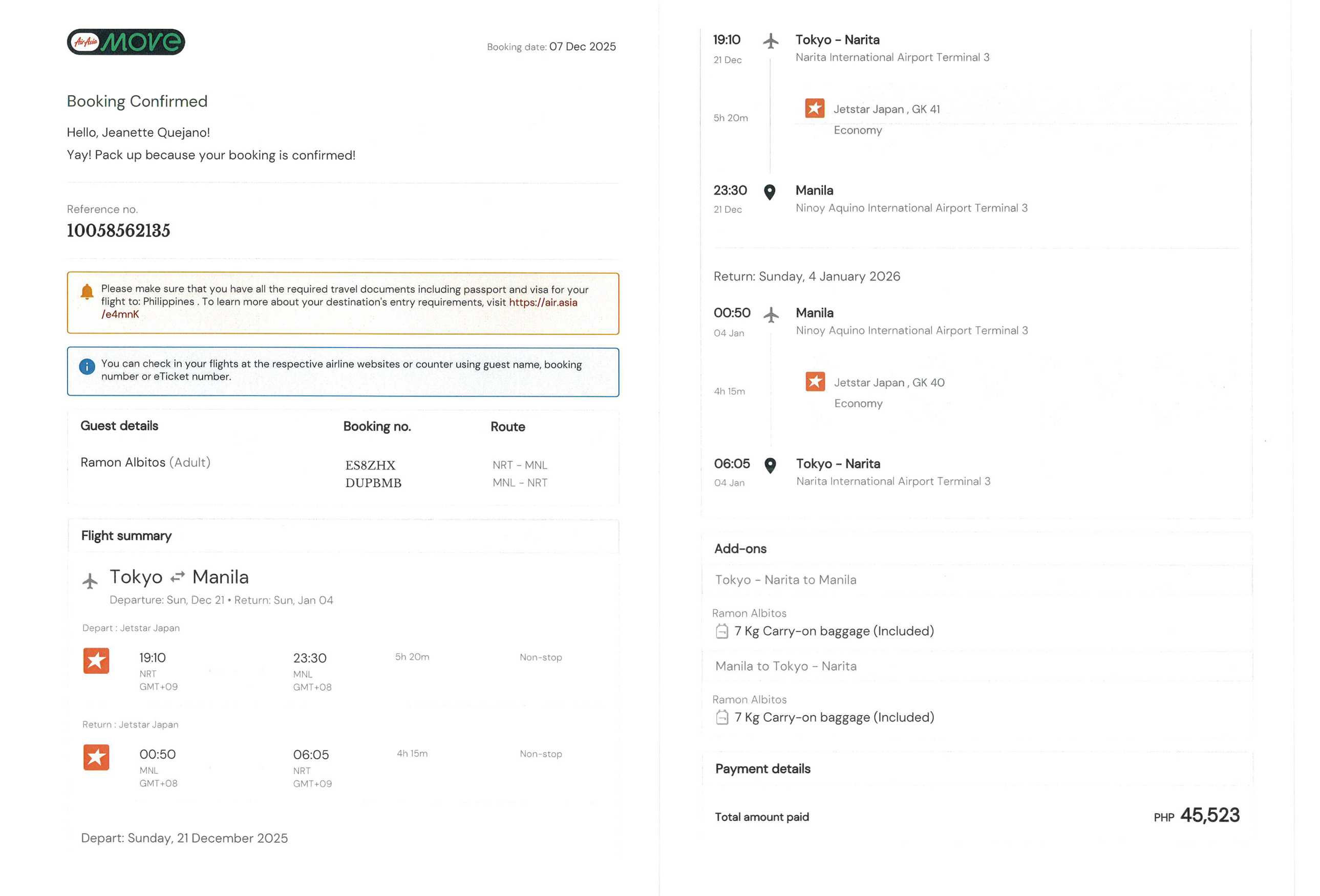Viewport: 1320px width, 896px height.
Task: Click the Add-ons section header
Action: [740, 549]
